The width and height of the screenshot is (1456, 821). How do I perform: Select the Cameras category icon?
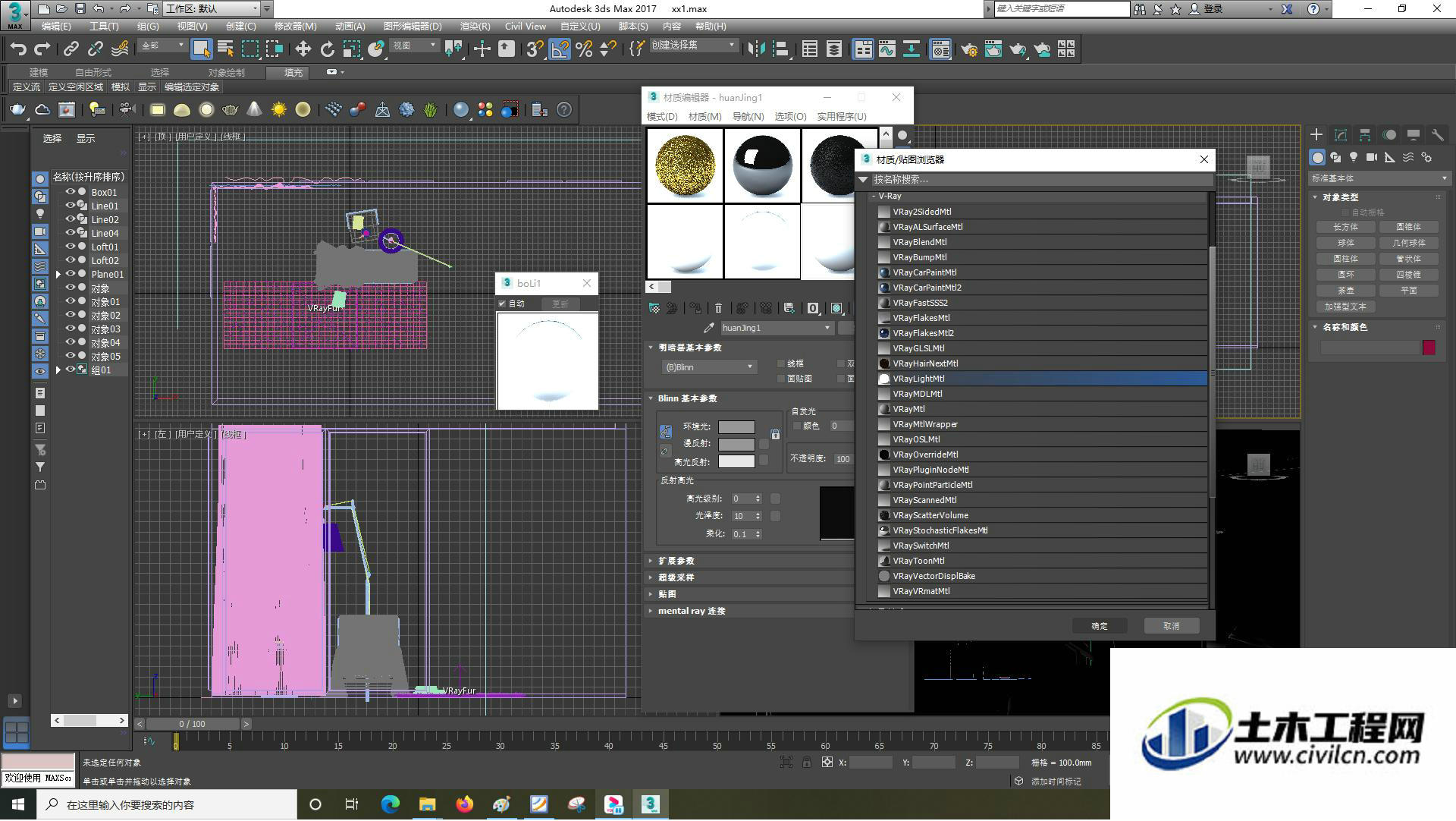click(1372, 157)
